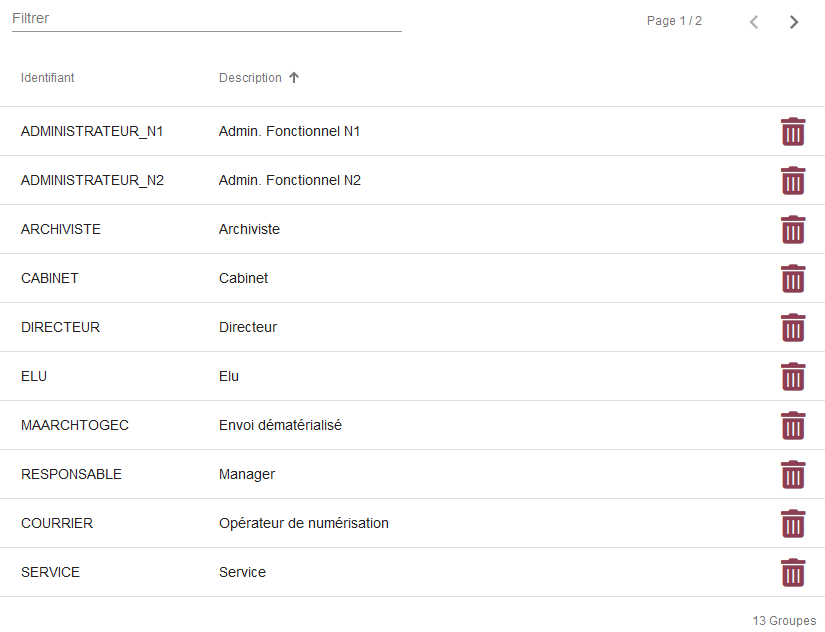Screen dimensions: 825x632
Task: Delete the COURRIER group
Action: (x=793, y=523)
